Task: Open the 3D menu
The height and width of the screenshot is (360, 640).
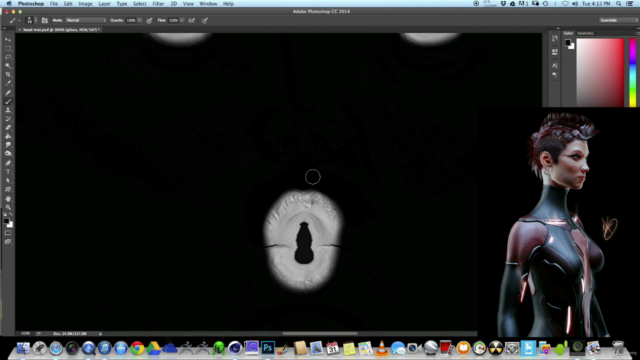Action: click(x=173, y=4)
